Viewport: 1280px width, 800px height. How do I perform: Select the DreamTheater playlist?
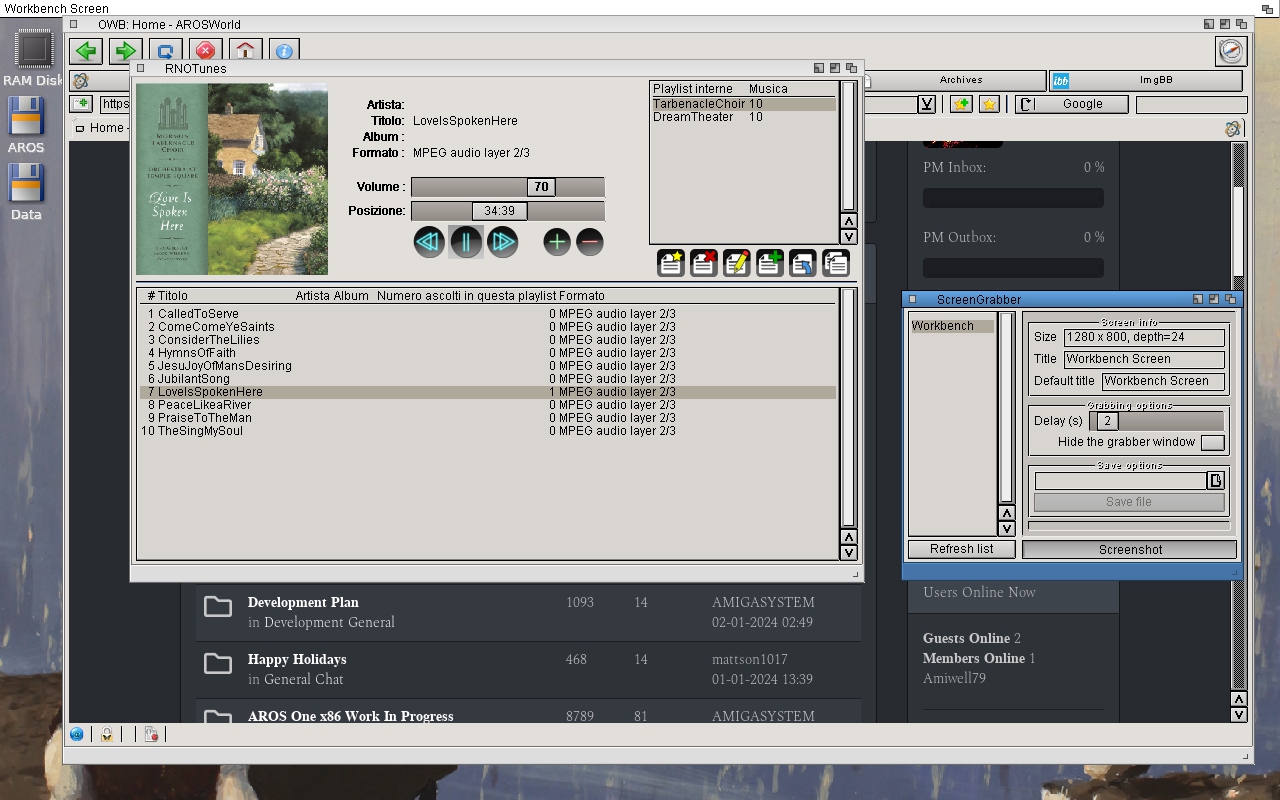pyautogui.click(x=693, y=117)
